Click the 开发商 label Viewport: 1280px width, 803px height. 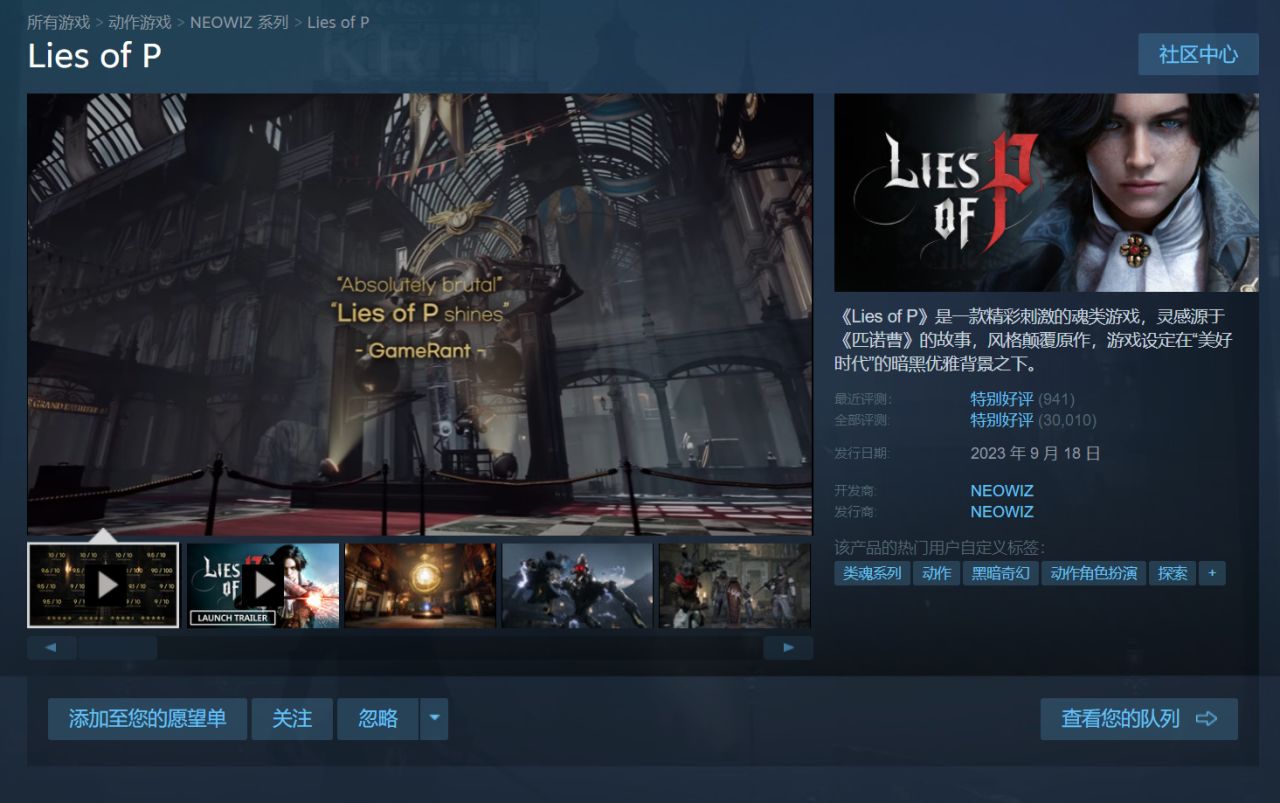[855, 491]
